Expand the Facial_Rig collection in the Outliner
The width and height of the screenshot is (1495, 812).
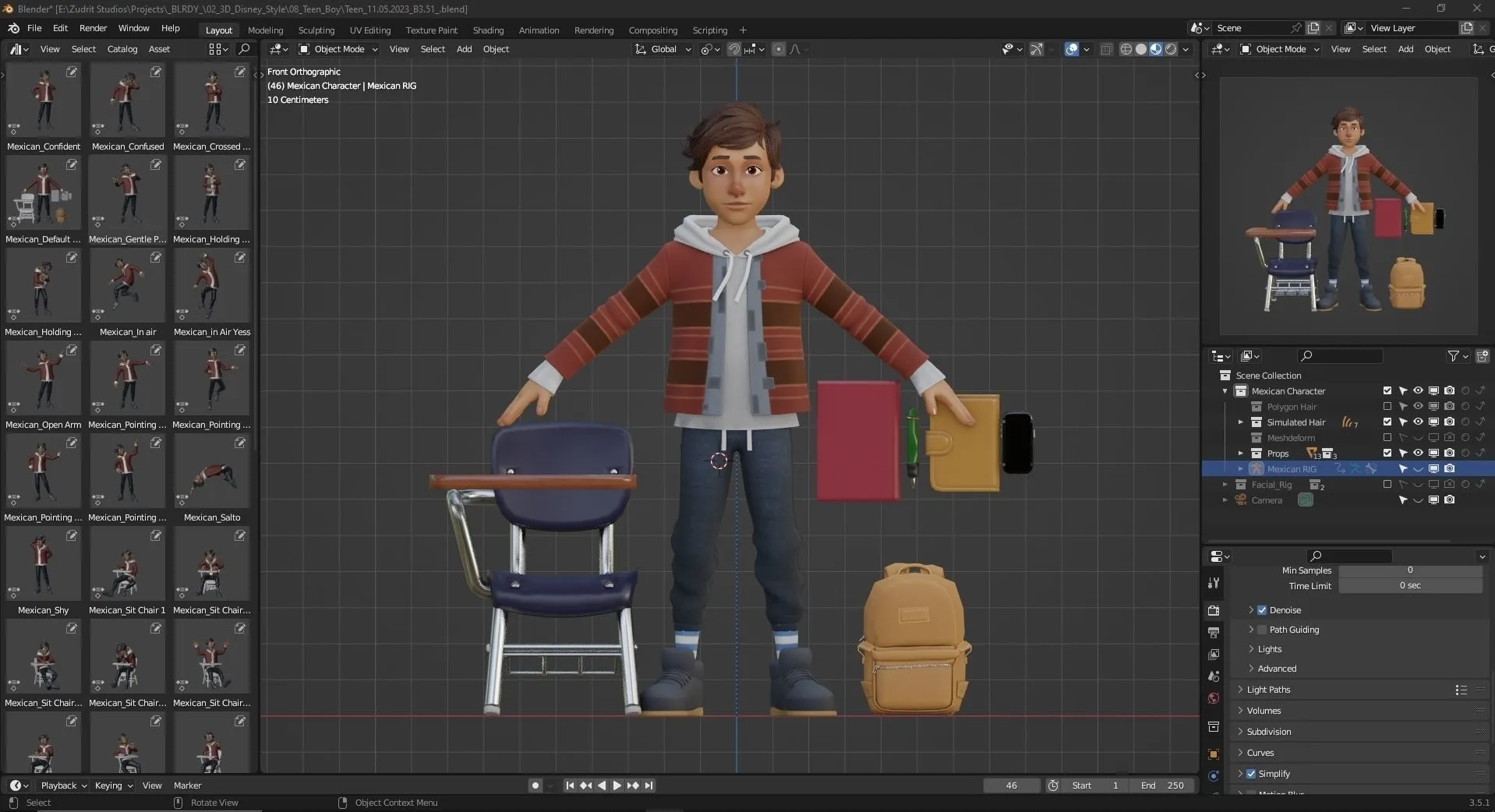1225,484
